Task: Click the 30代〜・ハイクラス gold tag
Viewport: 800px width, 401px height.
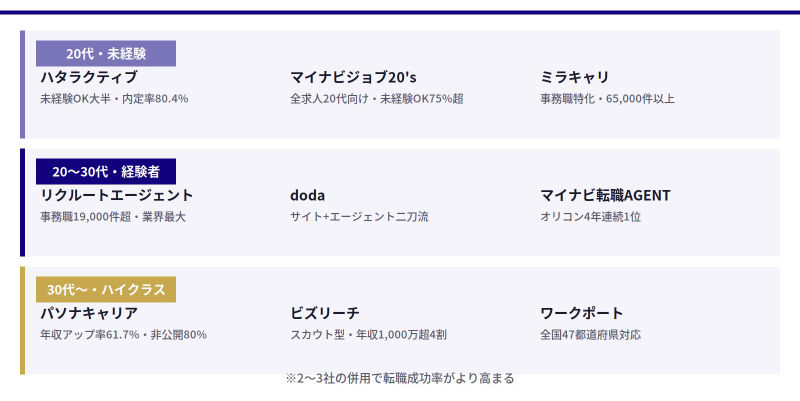Action: 106,289
